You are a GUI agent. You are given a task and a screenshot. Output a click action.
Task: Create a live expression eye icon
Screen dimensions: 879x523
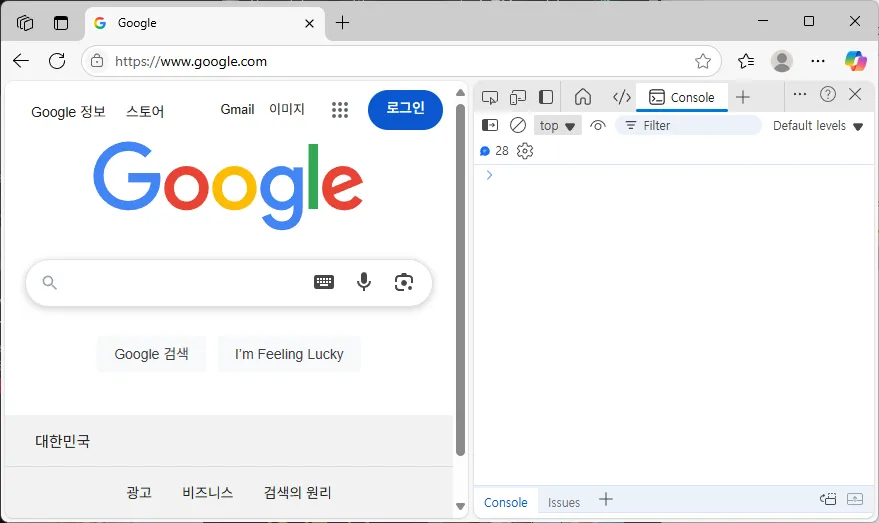click(x=598, y=126)
